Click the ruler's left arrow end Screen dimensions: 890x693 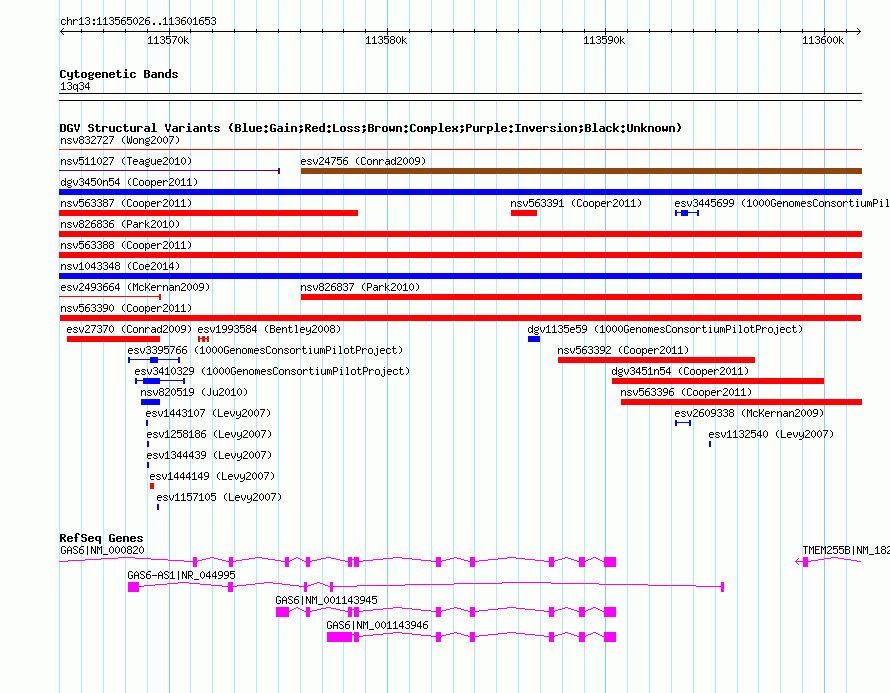point(62,31)
